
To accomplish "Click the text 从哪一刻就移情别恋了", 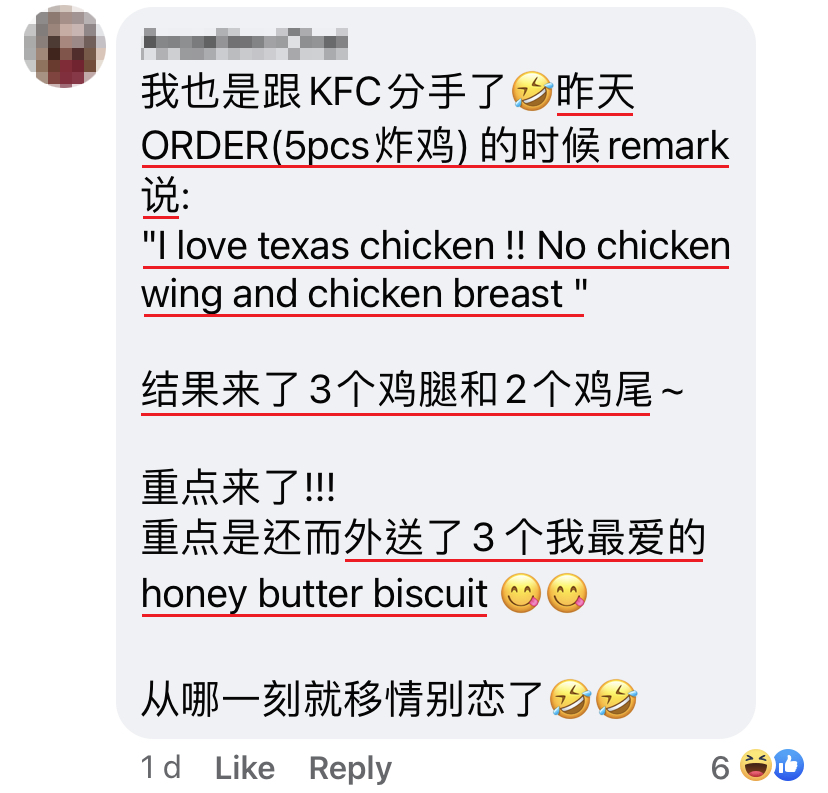I will pos(342,700).
